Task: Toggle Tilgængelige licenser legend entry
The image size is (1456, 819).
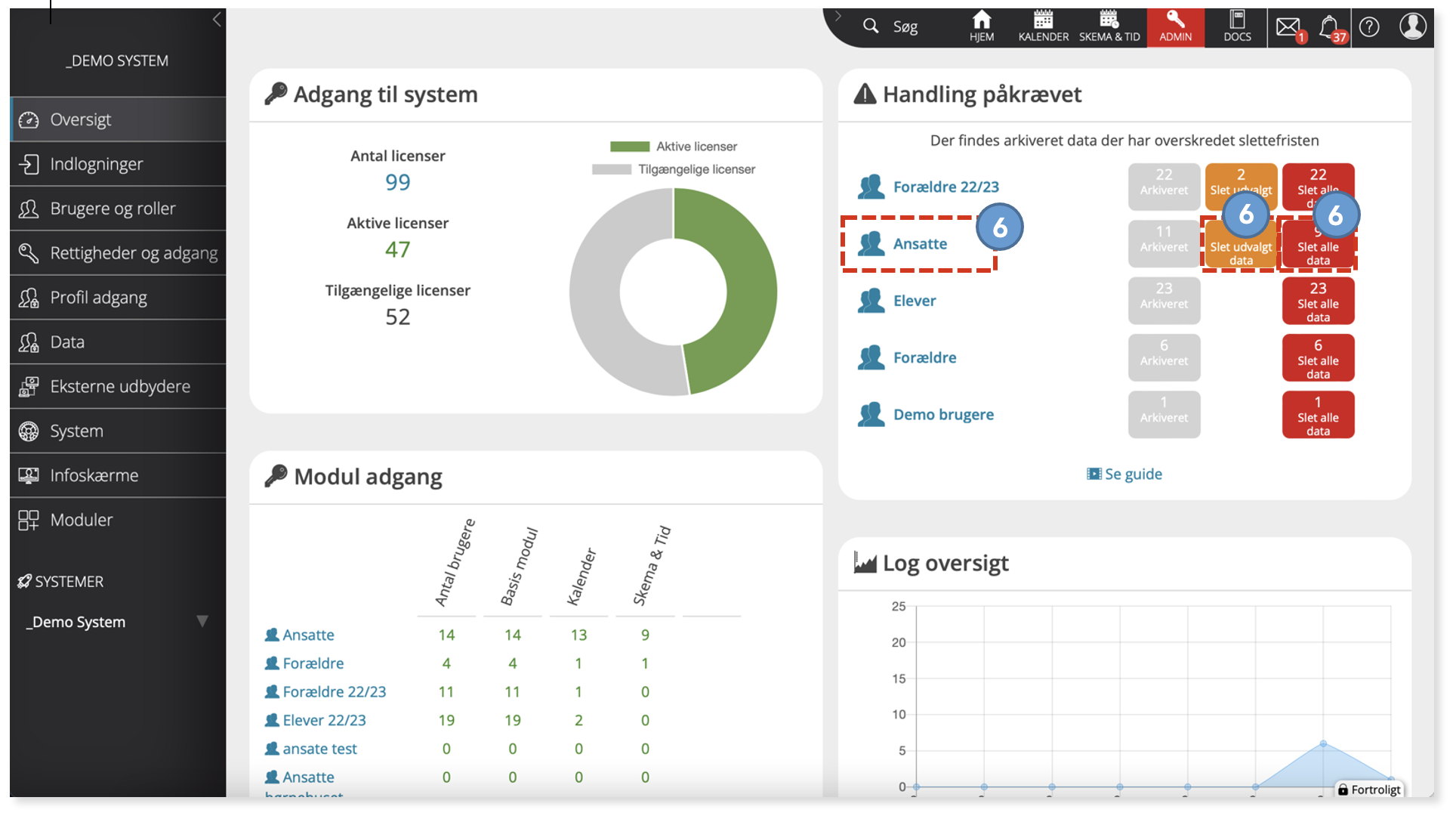Action: click(674, 169)
